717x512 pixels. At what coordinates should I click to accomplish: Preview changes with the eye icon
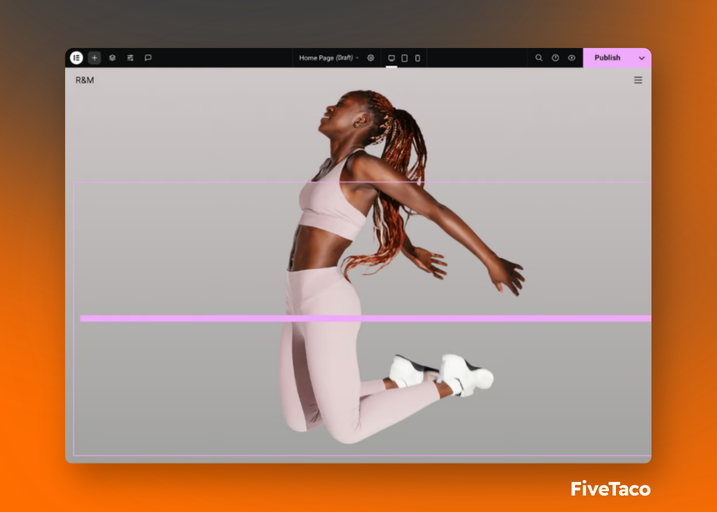pos(572,58)
